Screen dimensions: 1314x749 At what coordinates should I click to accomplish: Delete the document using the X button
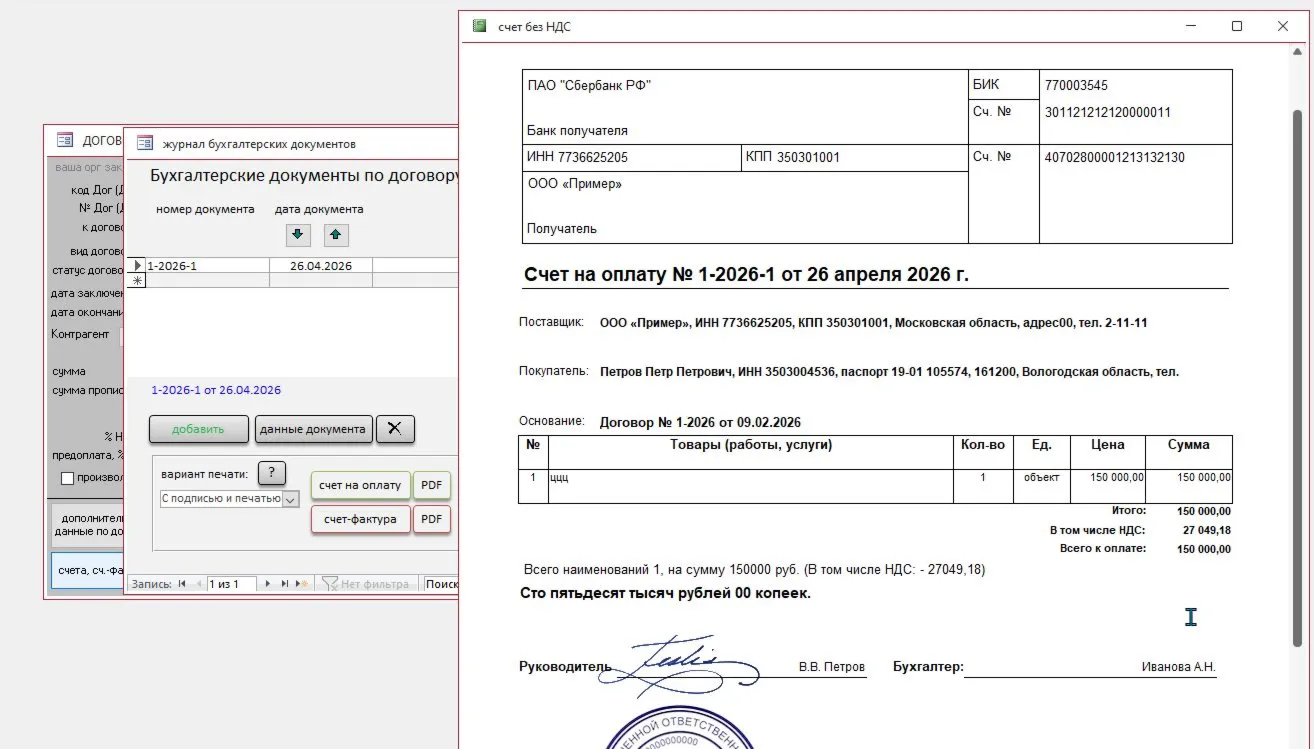[x=395, y=428]
